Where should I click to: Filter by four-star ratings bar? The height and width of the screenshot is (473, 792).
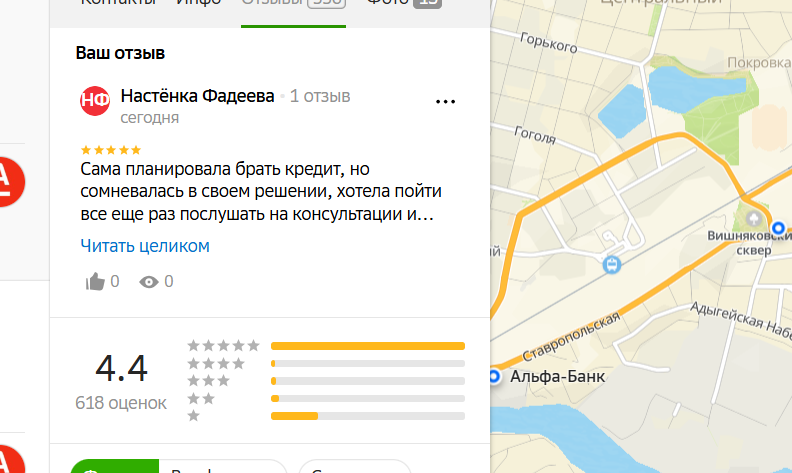point(368,363)
